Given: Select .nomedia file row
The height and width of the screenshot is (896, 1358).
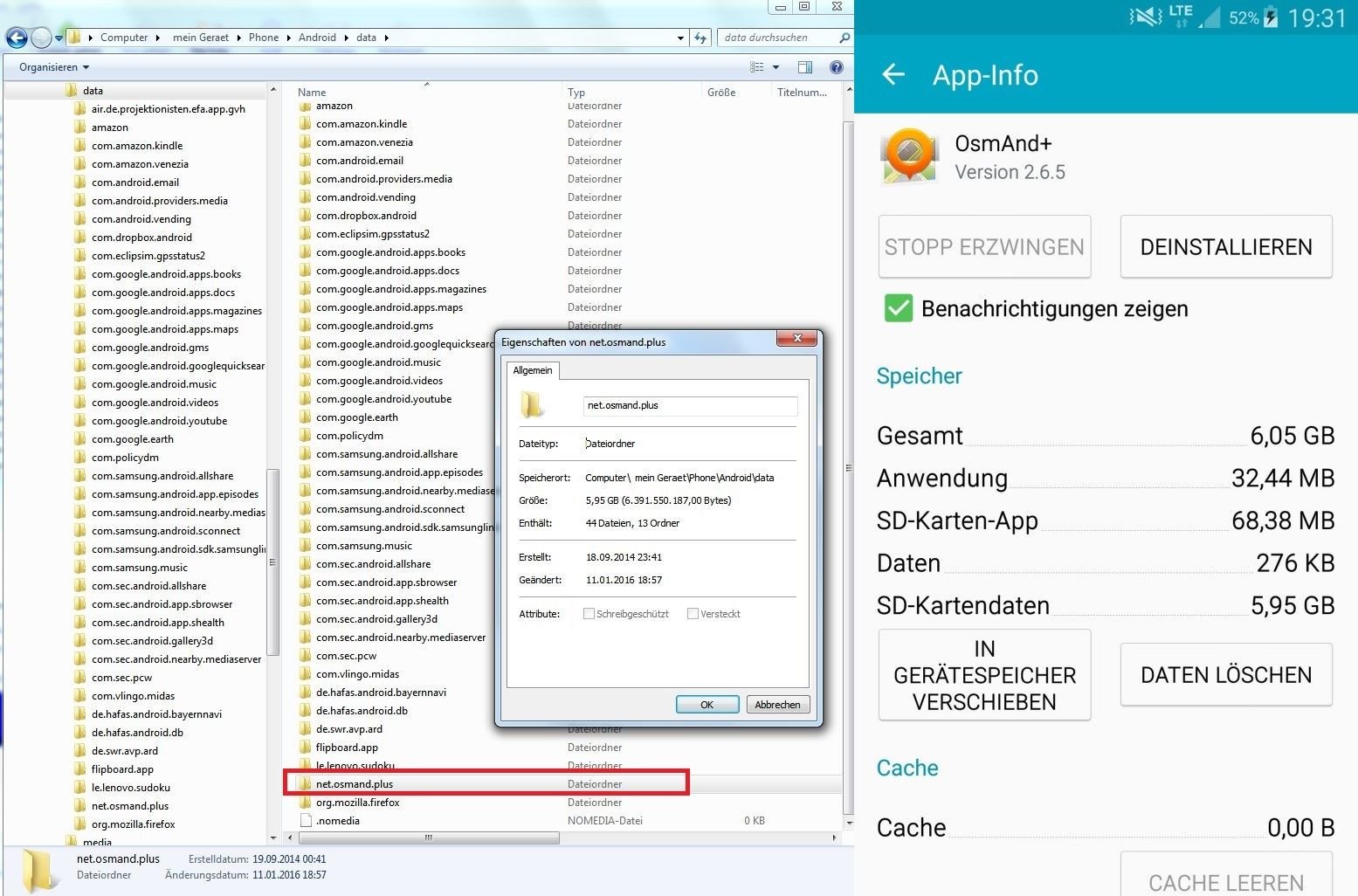Looking at the screenshot, I should [x=338, y=821].
